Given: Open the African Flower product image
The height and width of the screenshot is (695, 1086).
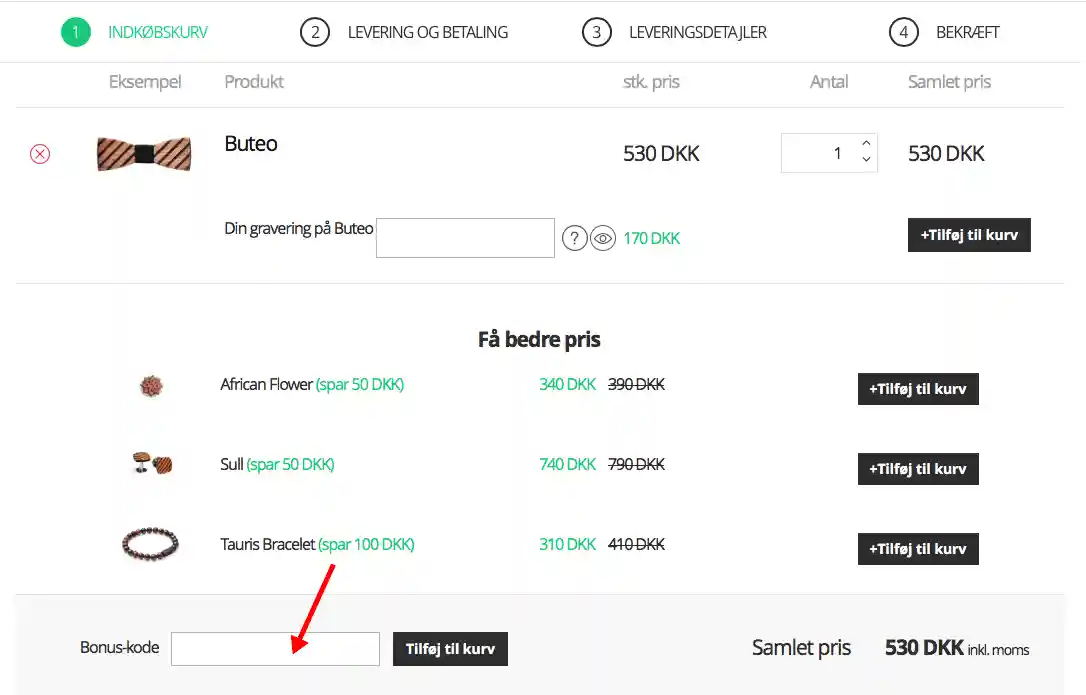Looking at the screenshot, I should (152, 385).
